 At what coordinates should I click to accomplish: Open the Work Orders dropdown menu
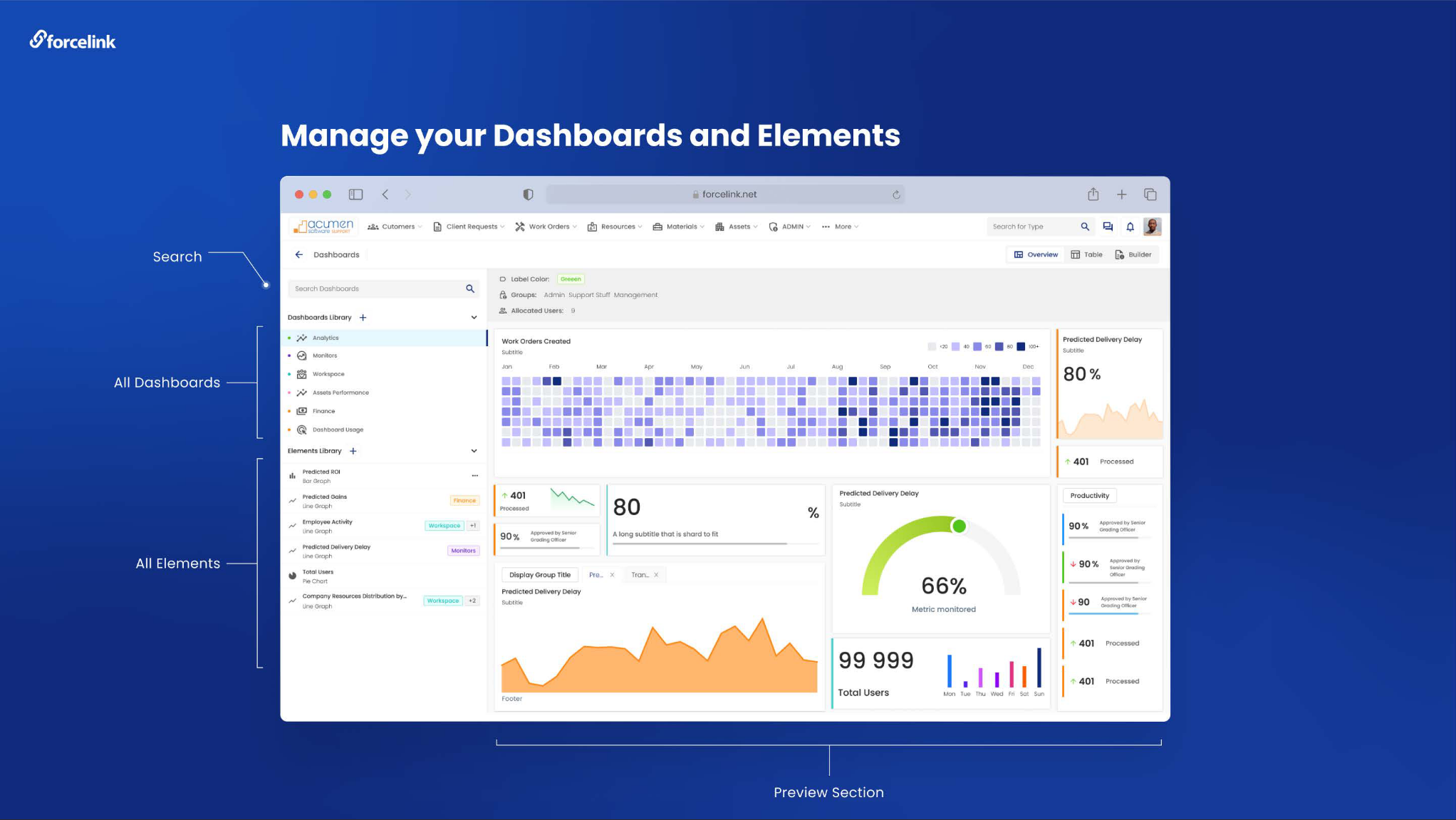click(x=550, y=227)
